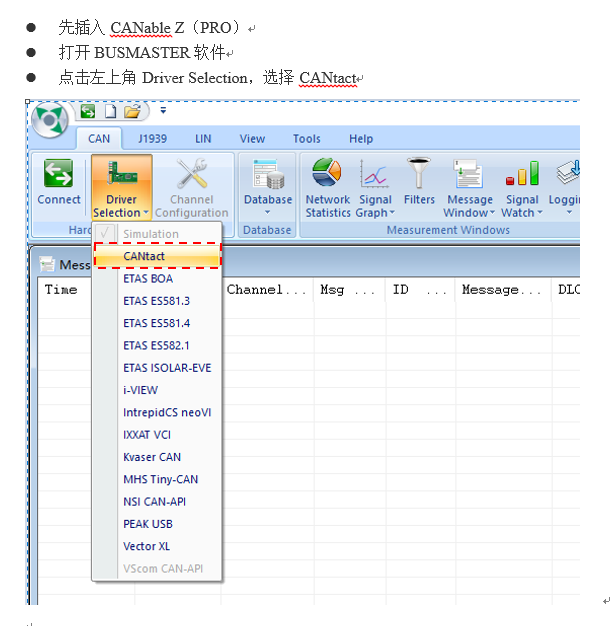The height and width of the screenshot is (626, 614).
Task: Expand the Logging dropdown arrow
Action: [569, 212]
